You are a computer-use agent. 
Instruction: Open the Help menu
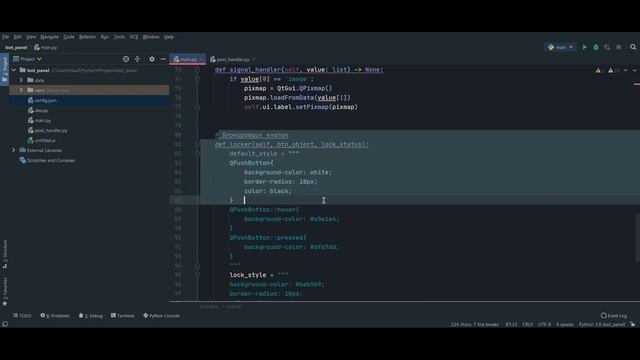(x=169, y=37)
